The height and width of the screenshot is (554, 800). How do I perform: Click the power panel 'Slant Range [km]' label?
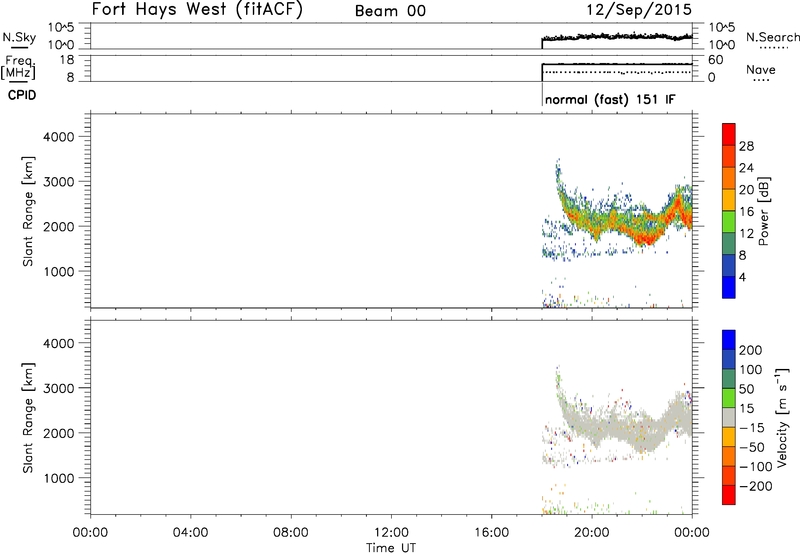tap(28, 211)
